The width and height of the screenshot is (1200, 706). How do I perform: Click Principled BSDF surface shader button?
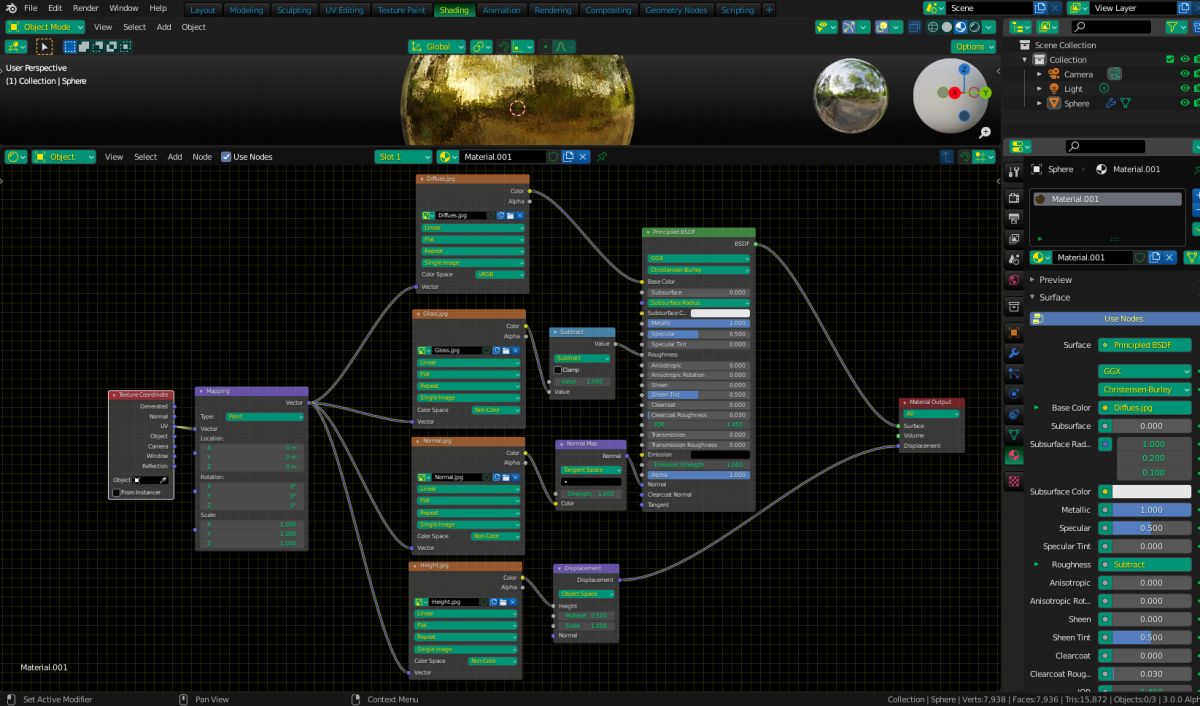click(1145, 345)
